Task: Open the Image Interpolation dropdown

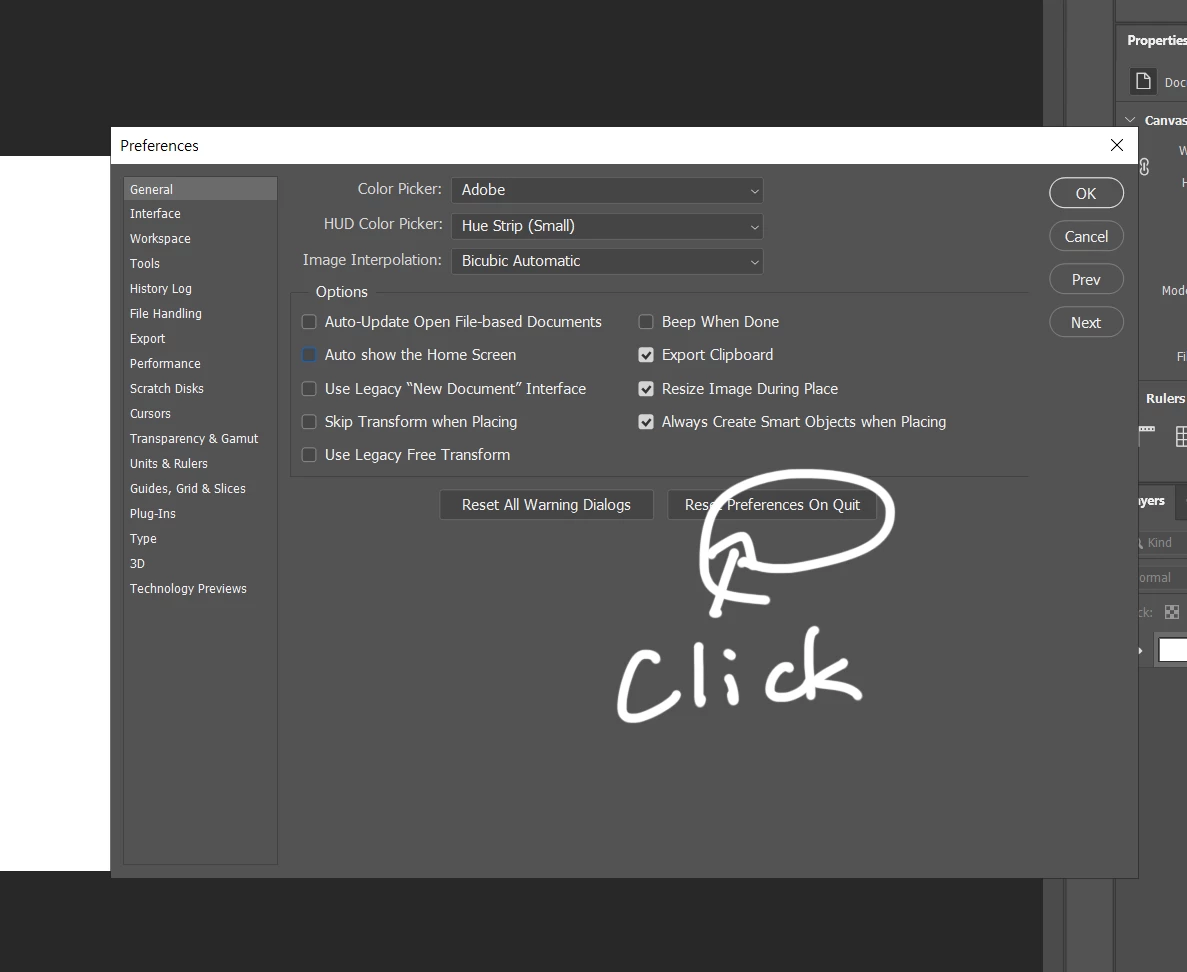Action: coord(607,261)
